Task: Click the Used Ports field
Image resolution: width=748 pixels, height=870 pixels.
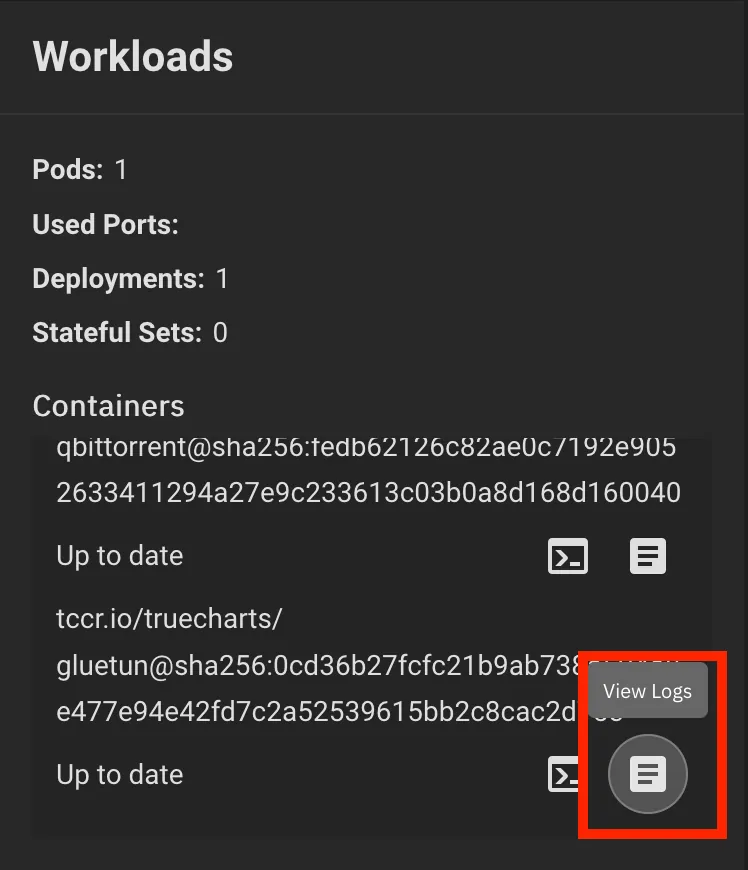Action: click(x=105, y=225)
